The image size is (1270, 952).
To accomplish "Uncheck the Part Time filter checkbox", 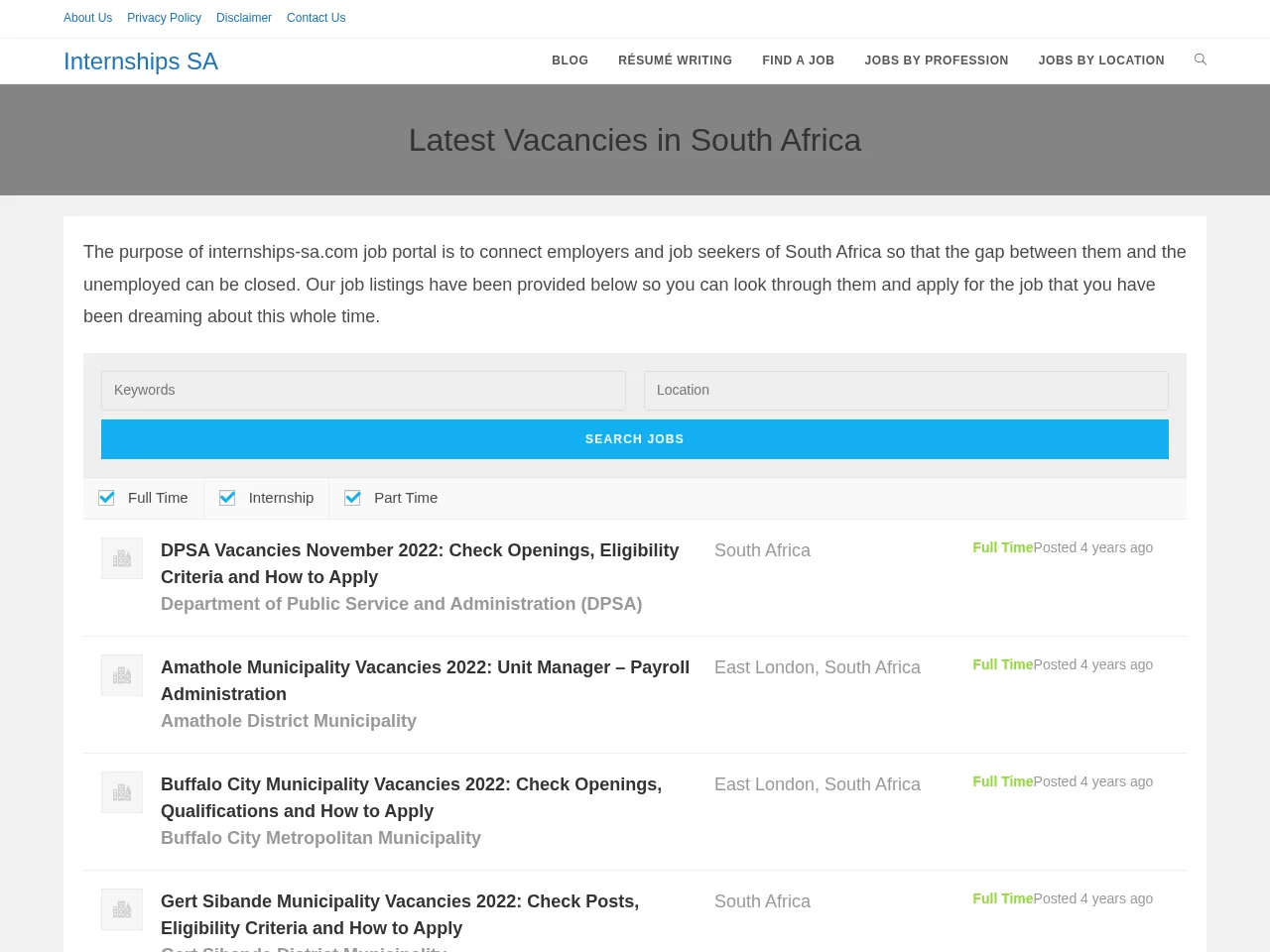I will (x=352, y=498).
